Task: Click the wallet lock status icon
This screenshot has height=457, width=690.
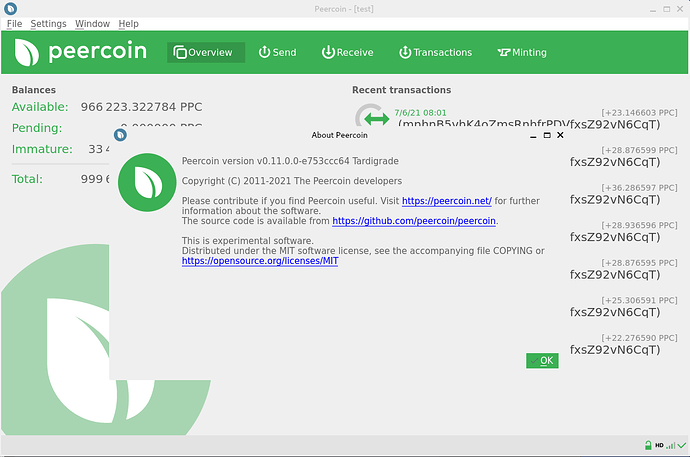Action: pyautogui.click(x=648, y=445)
